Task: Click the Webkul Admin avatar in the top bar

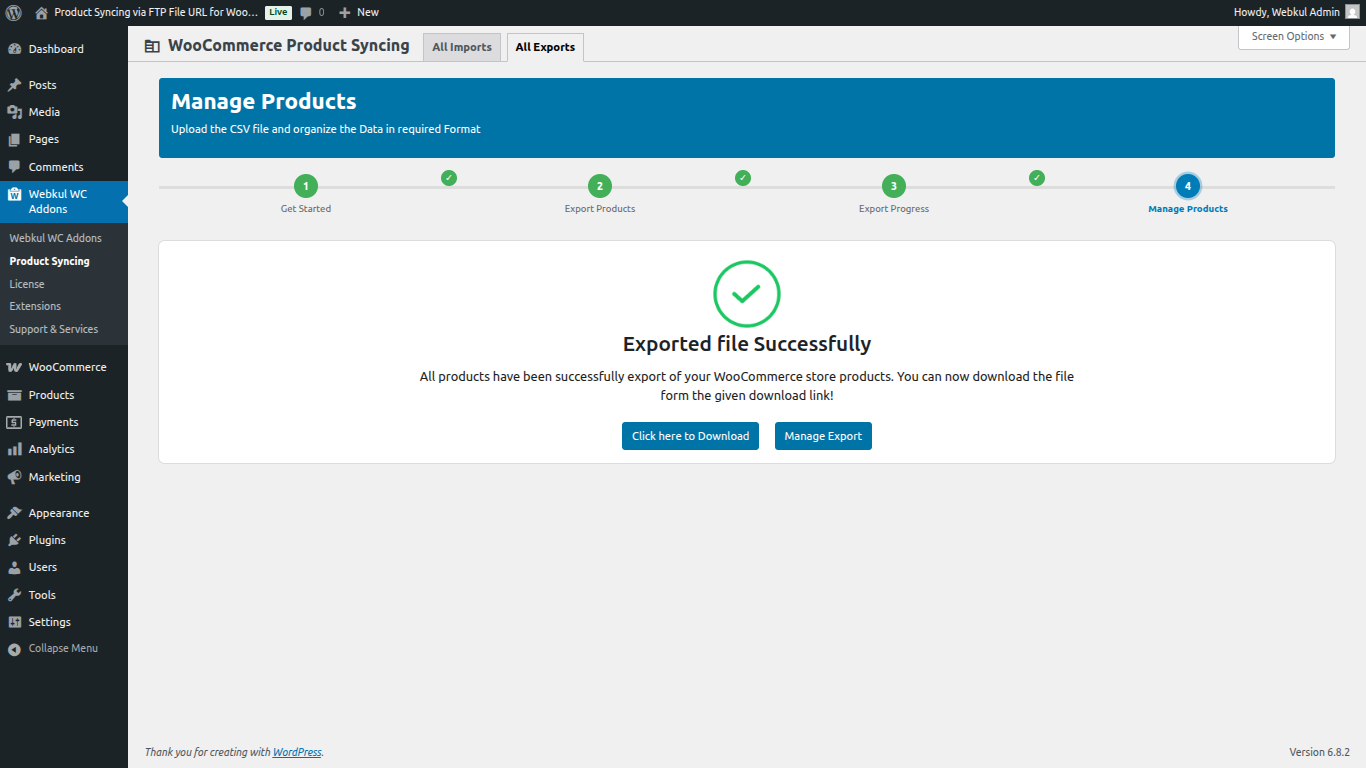Action: click(x=1353, y=12)
